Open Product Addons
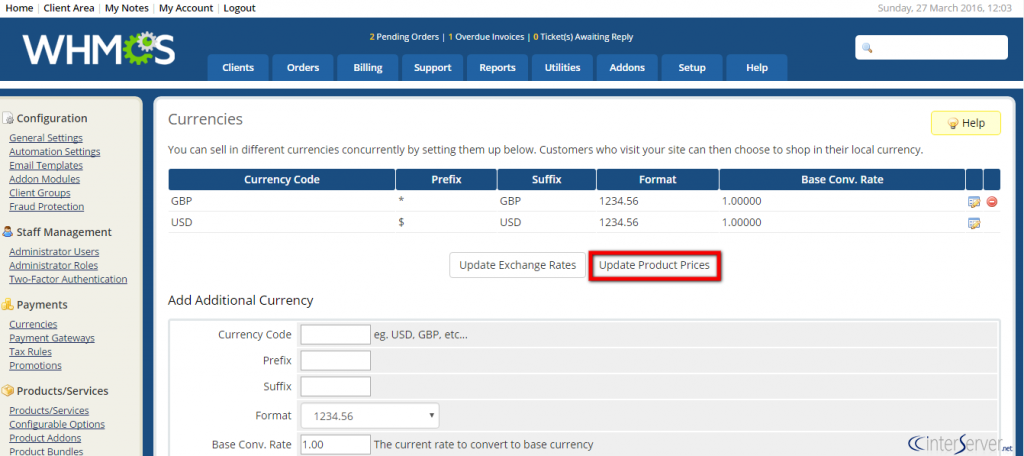The image size is (1024, 456). pos(45,438)
